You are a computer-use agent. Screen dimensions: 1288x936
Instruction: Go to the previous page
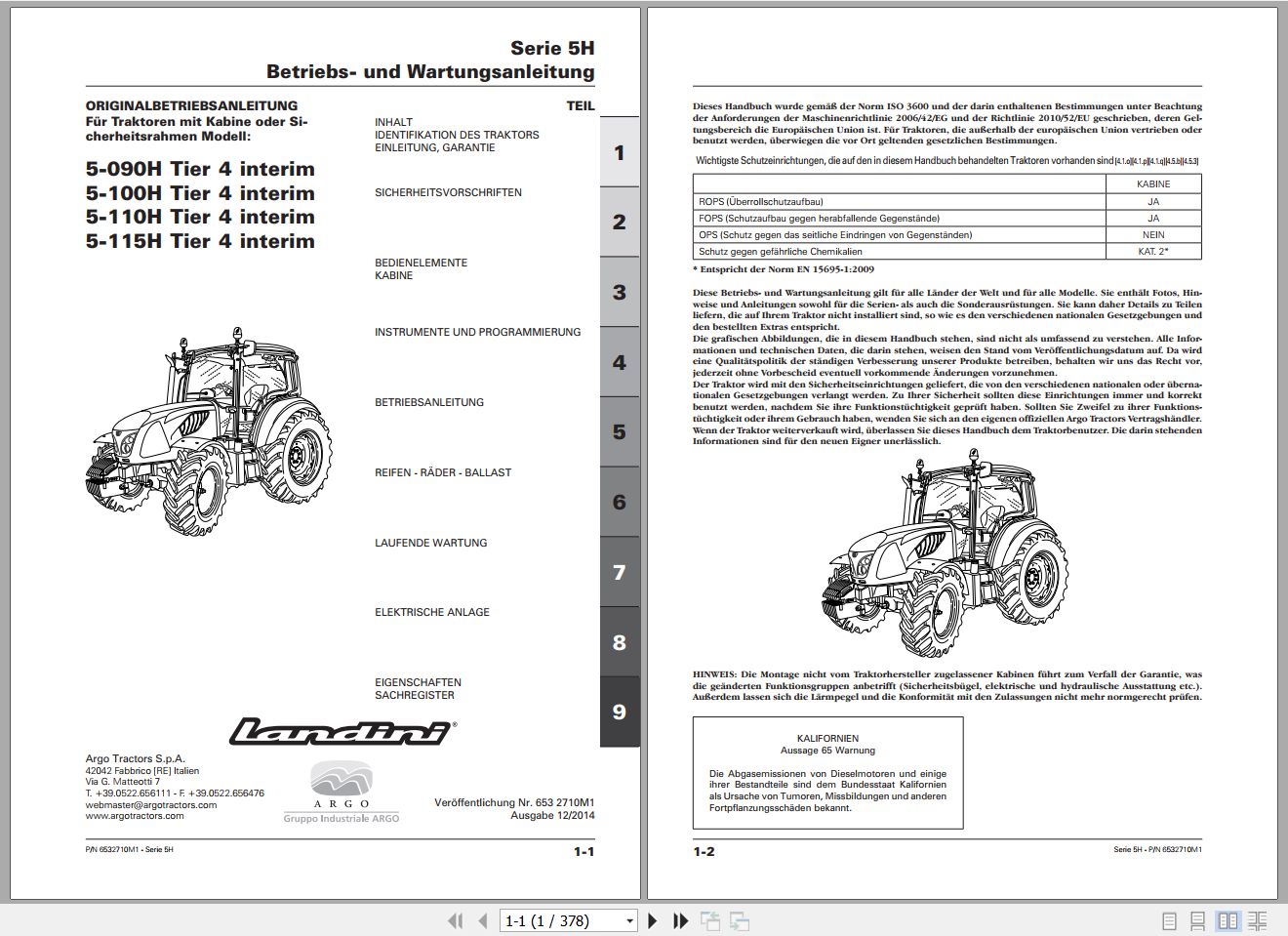point(482,920)
